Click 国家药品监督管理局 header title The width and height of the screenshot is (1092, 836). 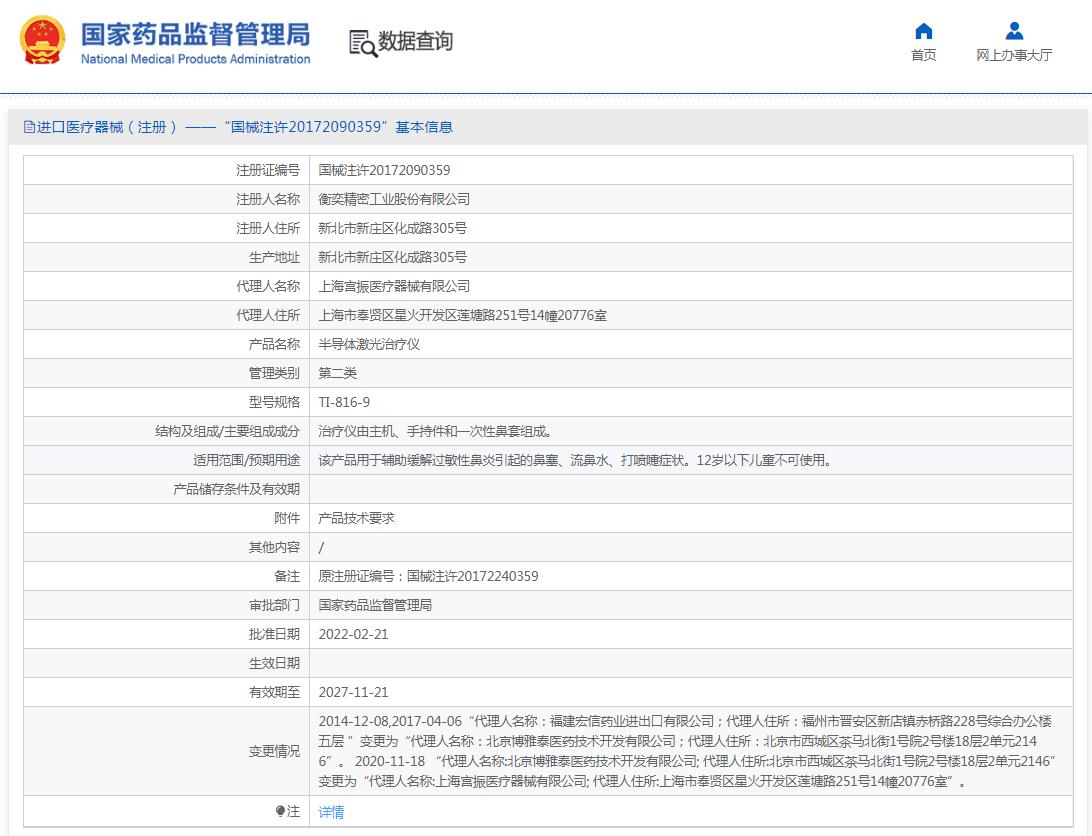[196, 34]
